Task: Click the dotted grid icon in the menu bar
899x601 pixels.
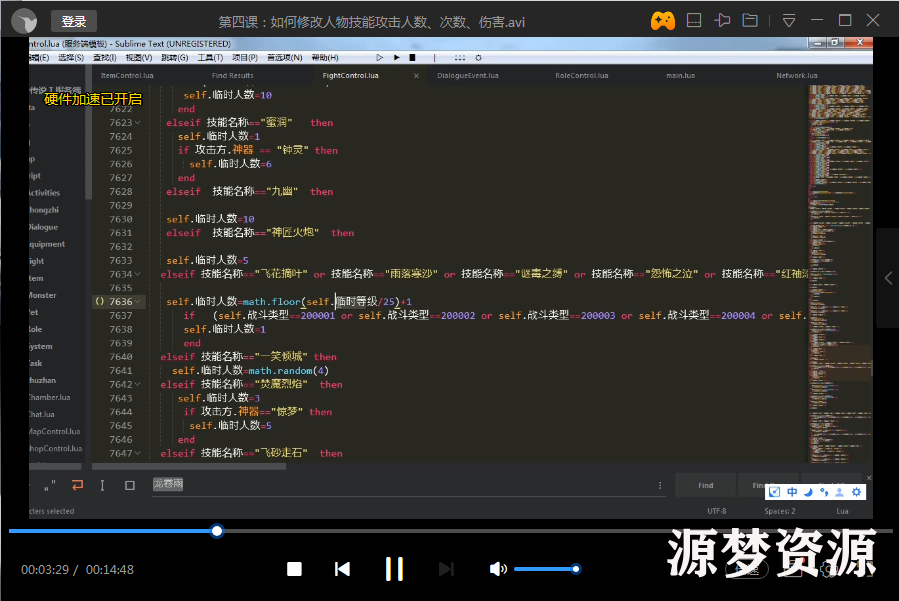Action: pos(460,58)
